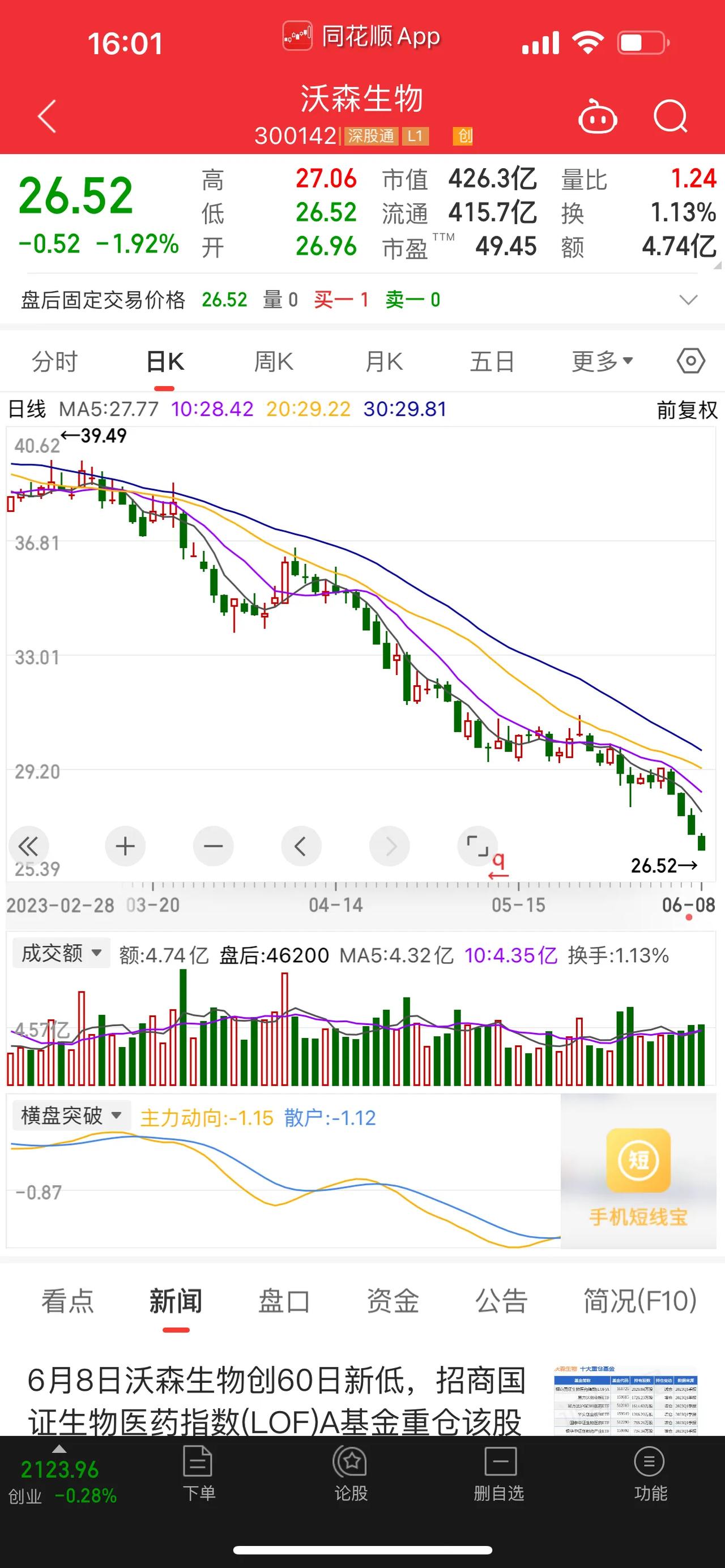
Task: Open 横盘突破 indicator dropdown
Action: pyautogui.click(x=71, y=1116)
